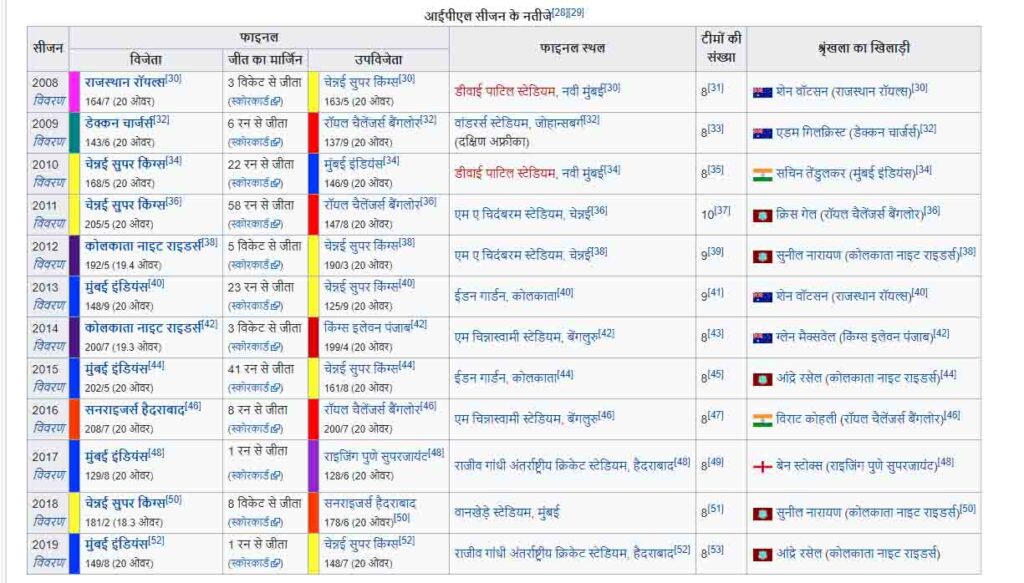Open the 2019 season विवरण link
Viewport: 1024px width, 583px height.
pyautogui.click(x=49, y=562)
